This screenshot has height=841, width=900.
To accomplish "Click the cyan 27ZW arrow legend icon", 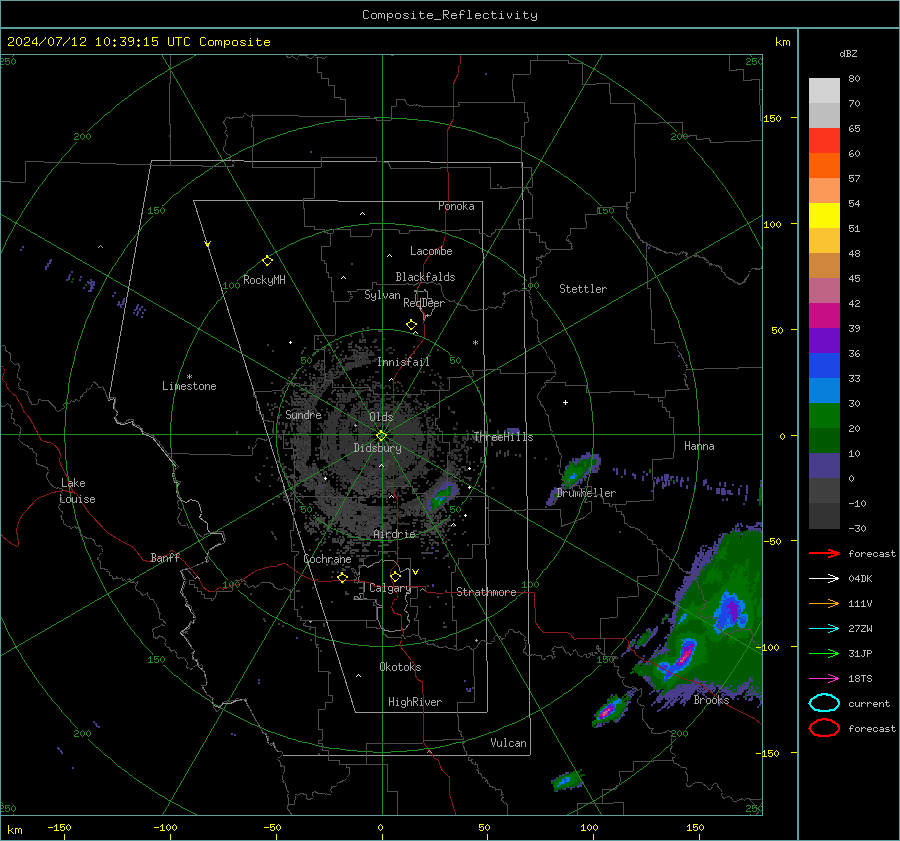I will [x=824, y=629].
